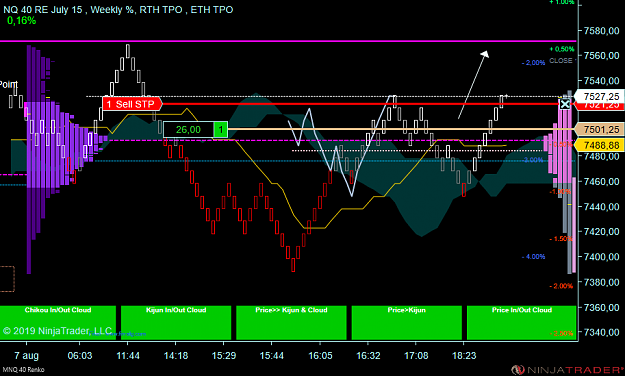Click the green 0,16% weekly percent value
Image resolution: width=625 pixels, height=376 pixels.
(22, 21)
